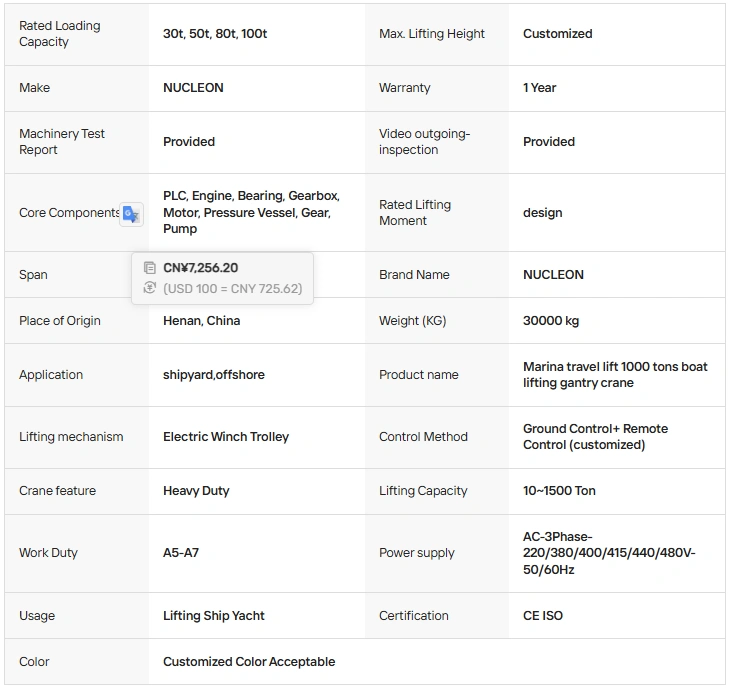Click the Marina travel lift product name text
This screenshot has width=731, height=688.
click(615, 375)
